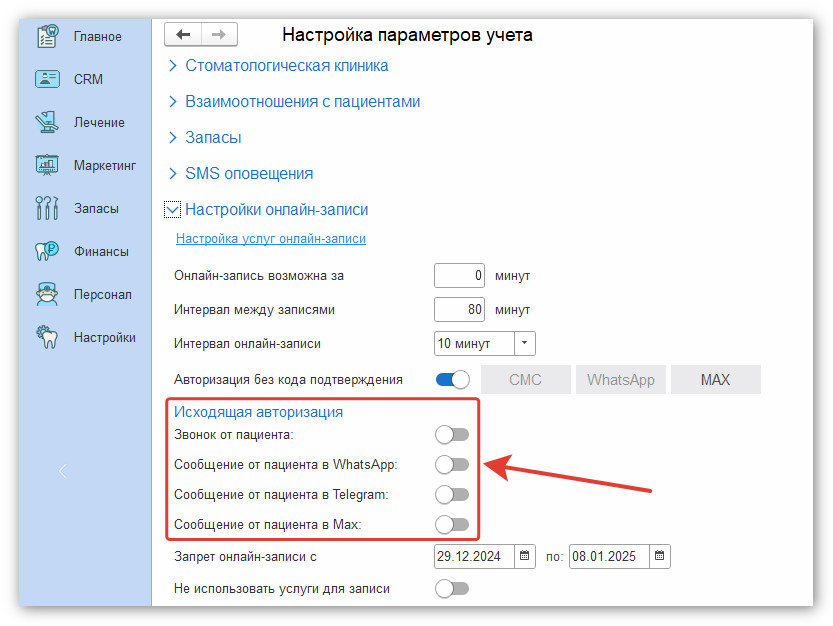Select the CRM sidebar icon
This screenshot has height=626, width=833.
pos(47,79)
